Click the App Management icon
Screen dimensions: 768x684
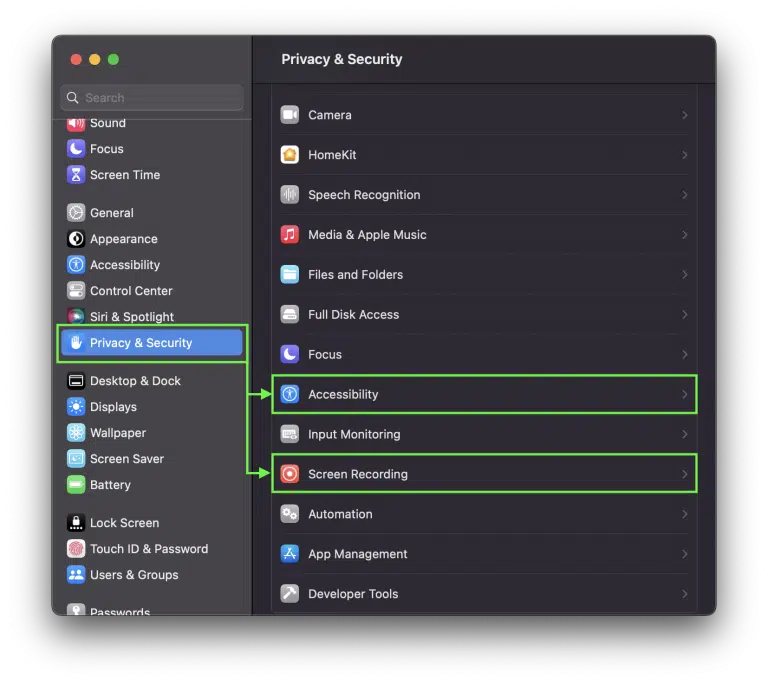click(x=289, y=554)
